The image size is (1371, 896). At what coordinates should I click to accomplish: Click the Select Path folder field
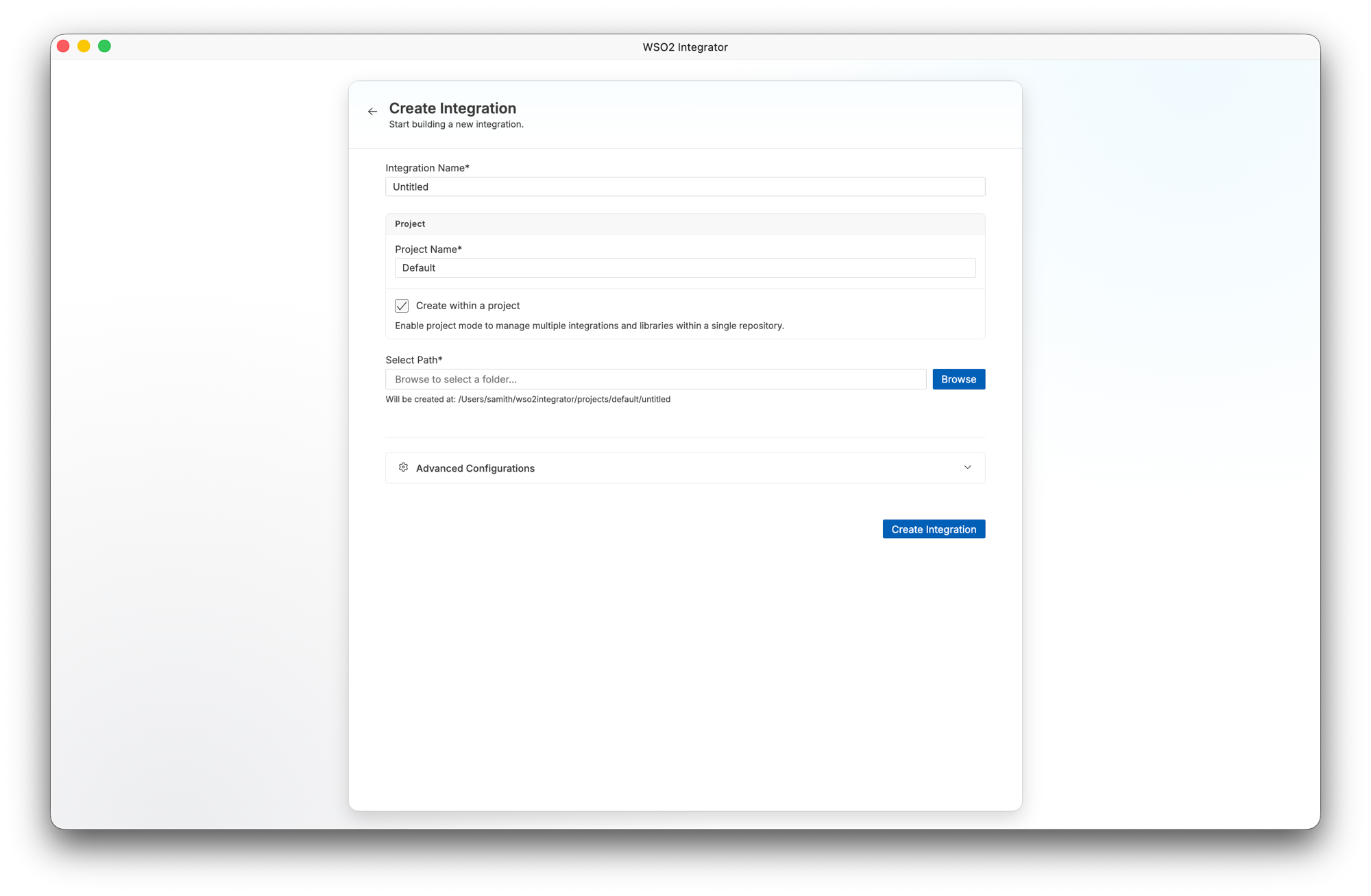[655, 379]
